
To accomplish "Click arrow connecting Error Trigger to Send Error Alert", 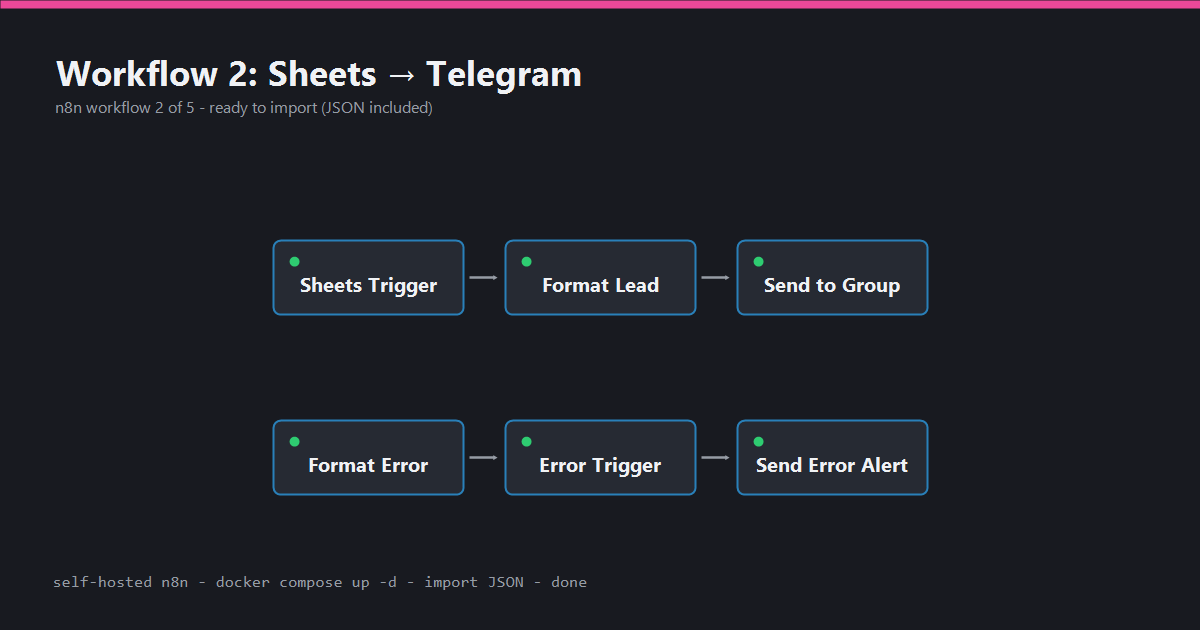I will pos(716,457).
